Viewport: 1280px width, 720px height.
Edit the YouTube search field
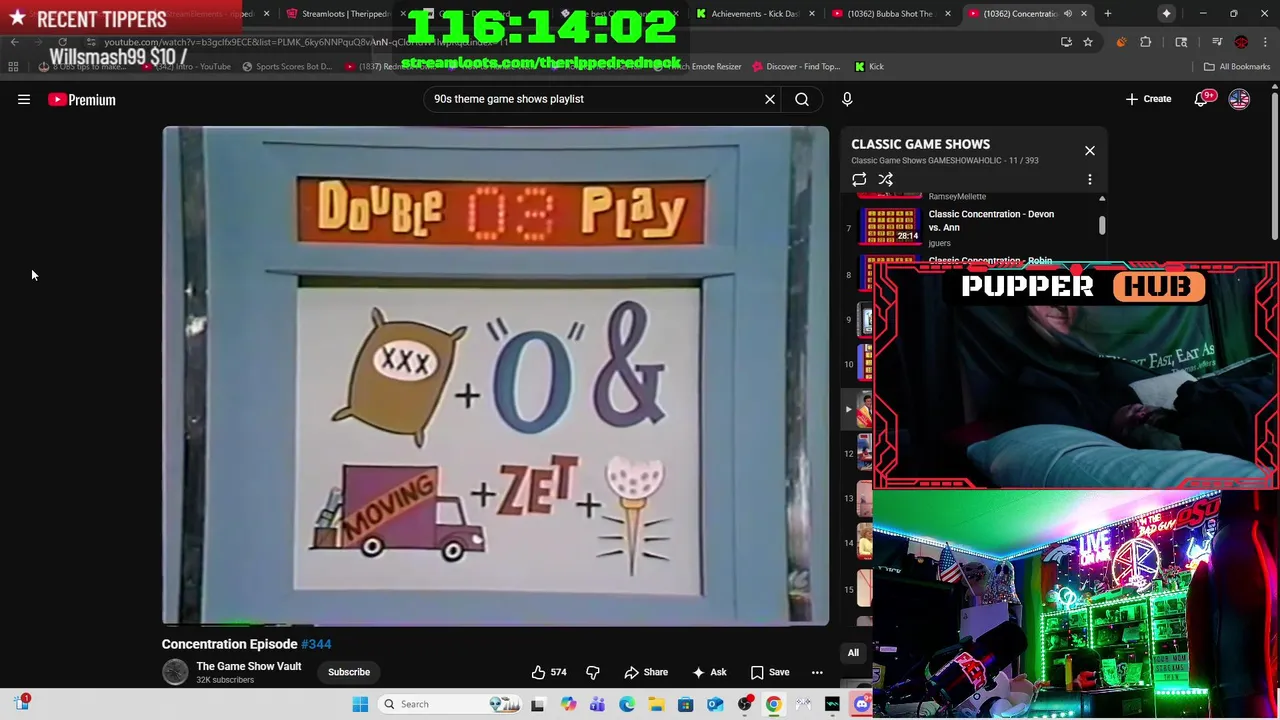(x=594, y=99)
